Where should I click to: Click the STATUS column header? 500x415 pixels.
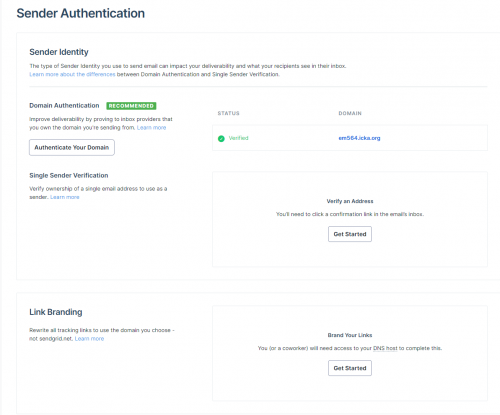coord(229,113)
